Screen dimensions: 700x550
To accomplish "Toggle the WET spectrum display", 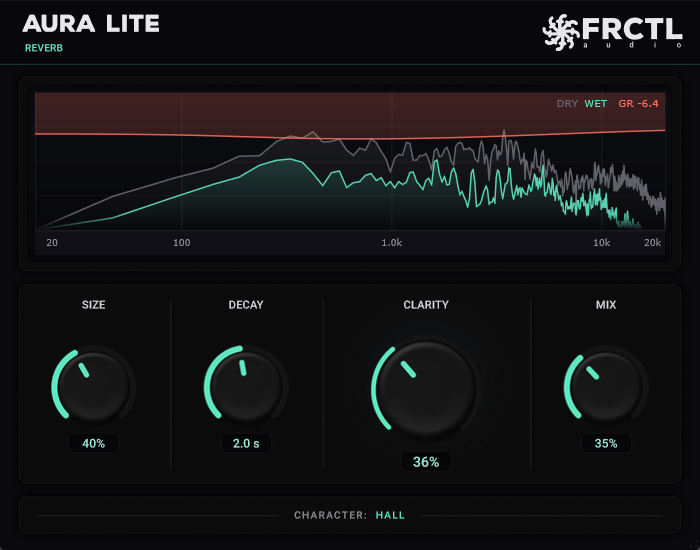I will coord(596,104).
